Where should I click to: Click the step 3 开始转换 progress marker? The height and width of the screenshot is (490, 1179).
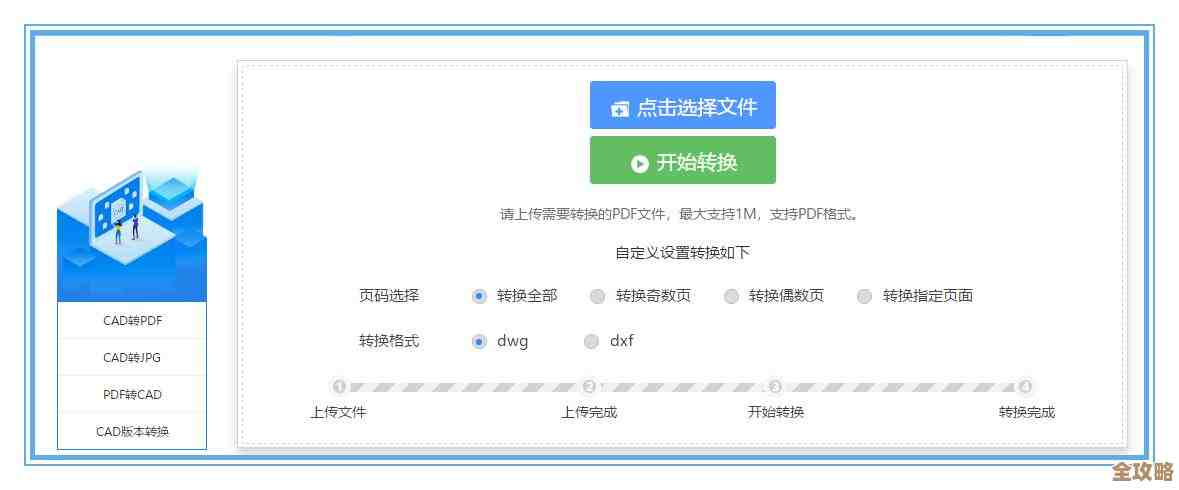coord(775,387)
